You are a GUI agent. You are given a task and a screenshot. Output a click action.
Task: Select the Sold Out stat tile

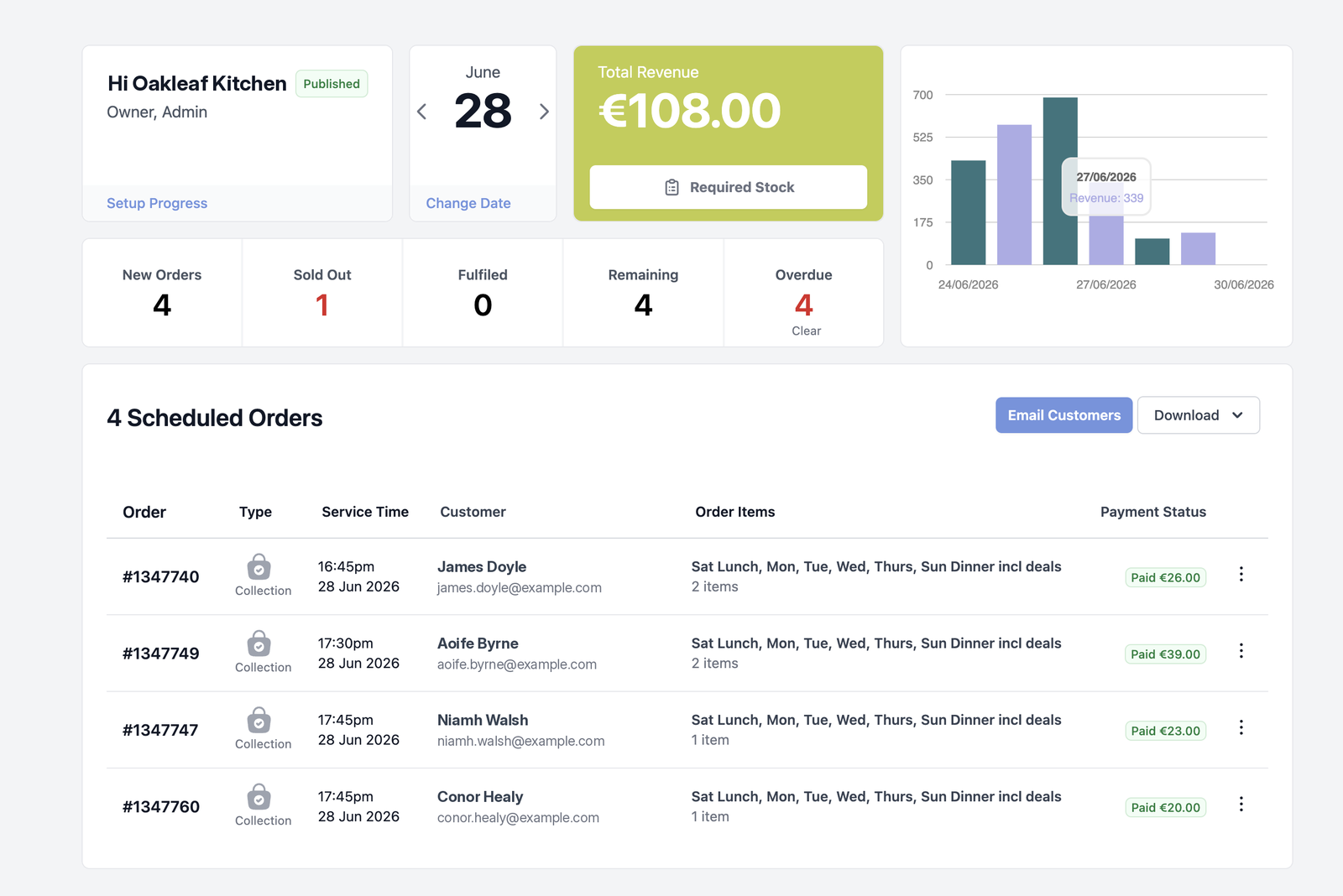click(x=322, y=293)
